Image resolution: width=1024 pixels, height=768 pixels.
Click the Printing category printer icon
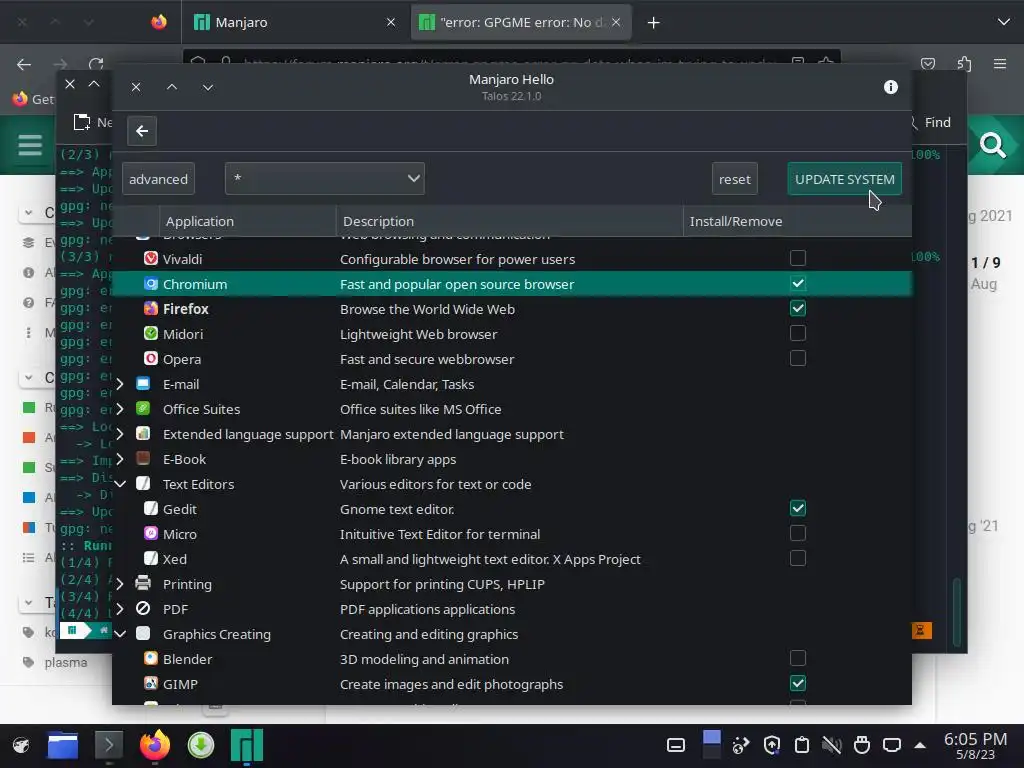click(143, 583)
